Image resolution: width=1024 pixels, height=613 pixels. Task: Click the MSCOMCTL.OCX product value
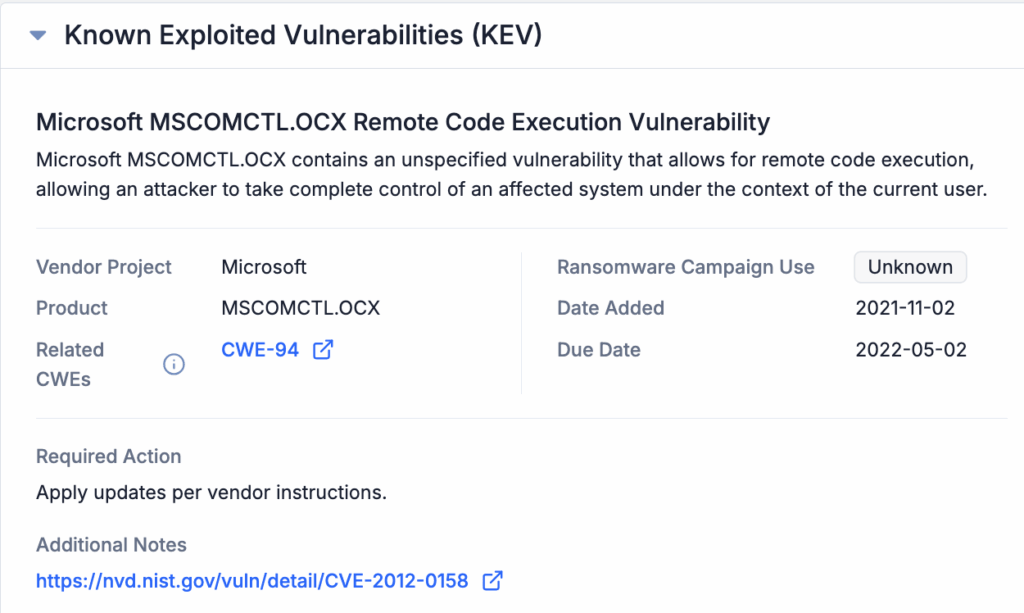(300, 308)
